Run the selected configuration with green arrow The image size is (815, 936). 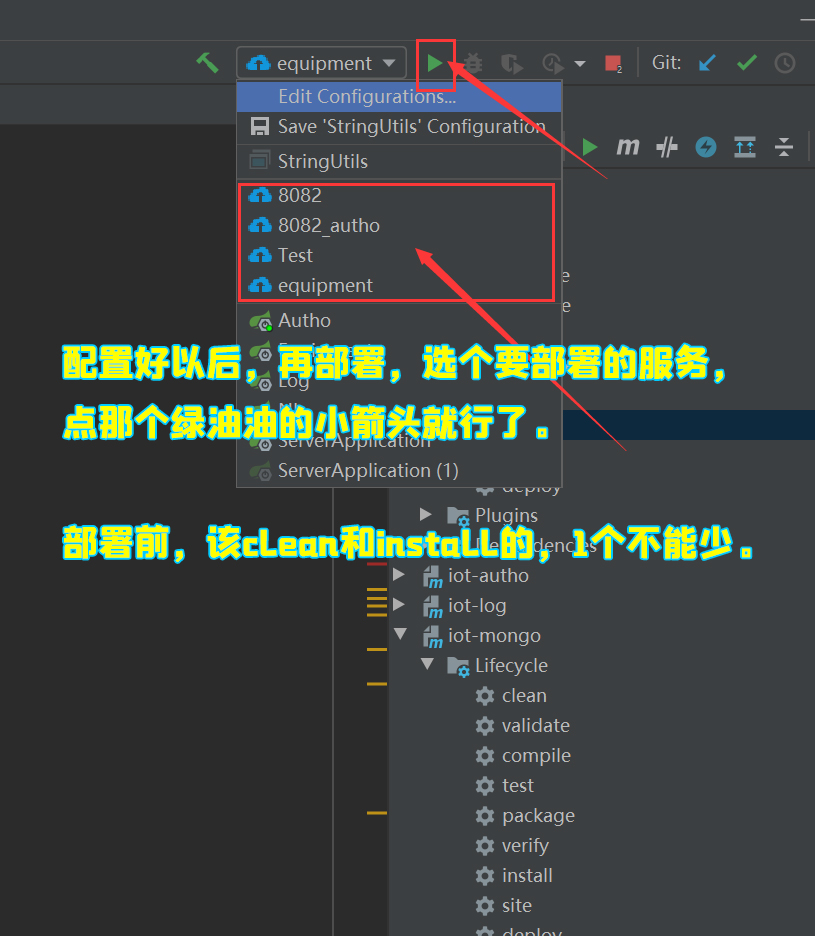435,63
